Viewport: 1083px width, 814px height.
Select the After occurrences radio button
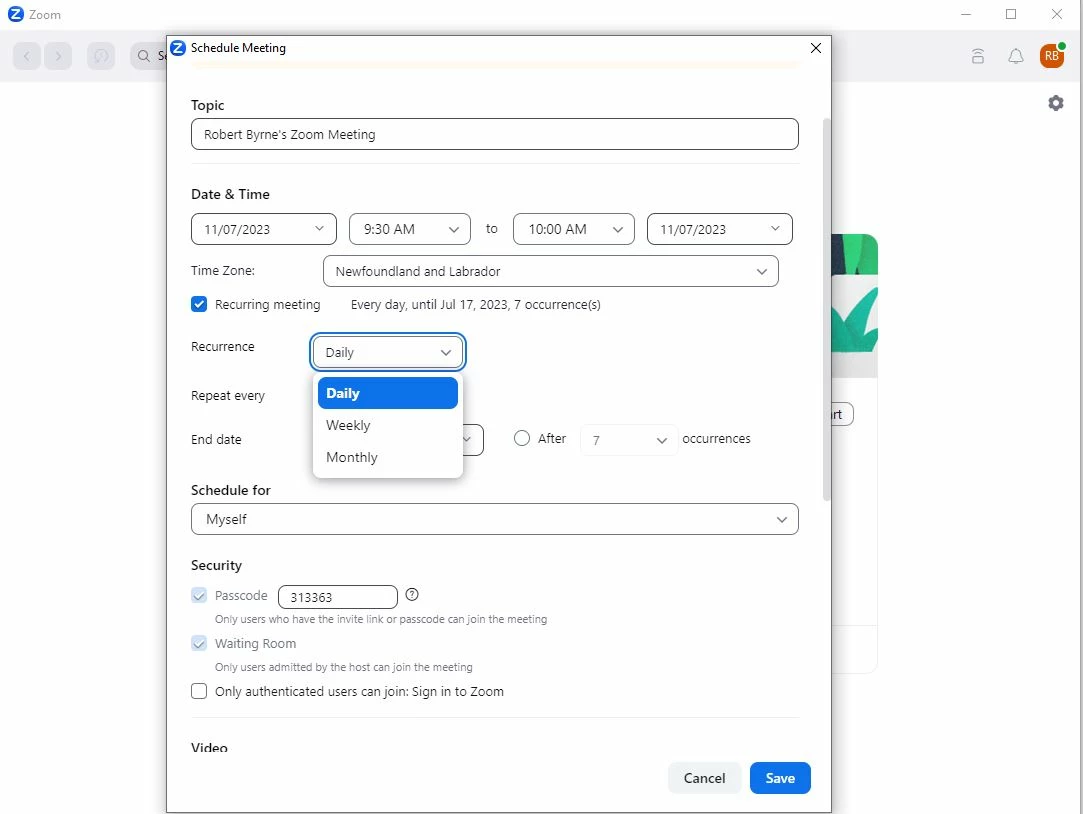[x=522, y=438]
